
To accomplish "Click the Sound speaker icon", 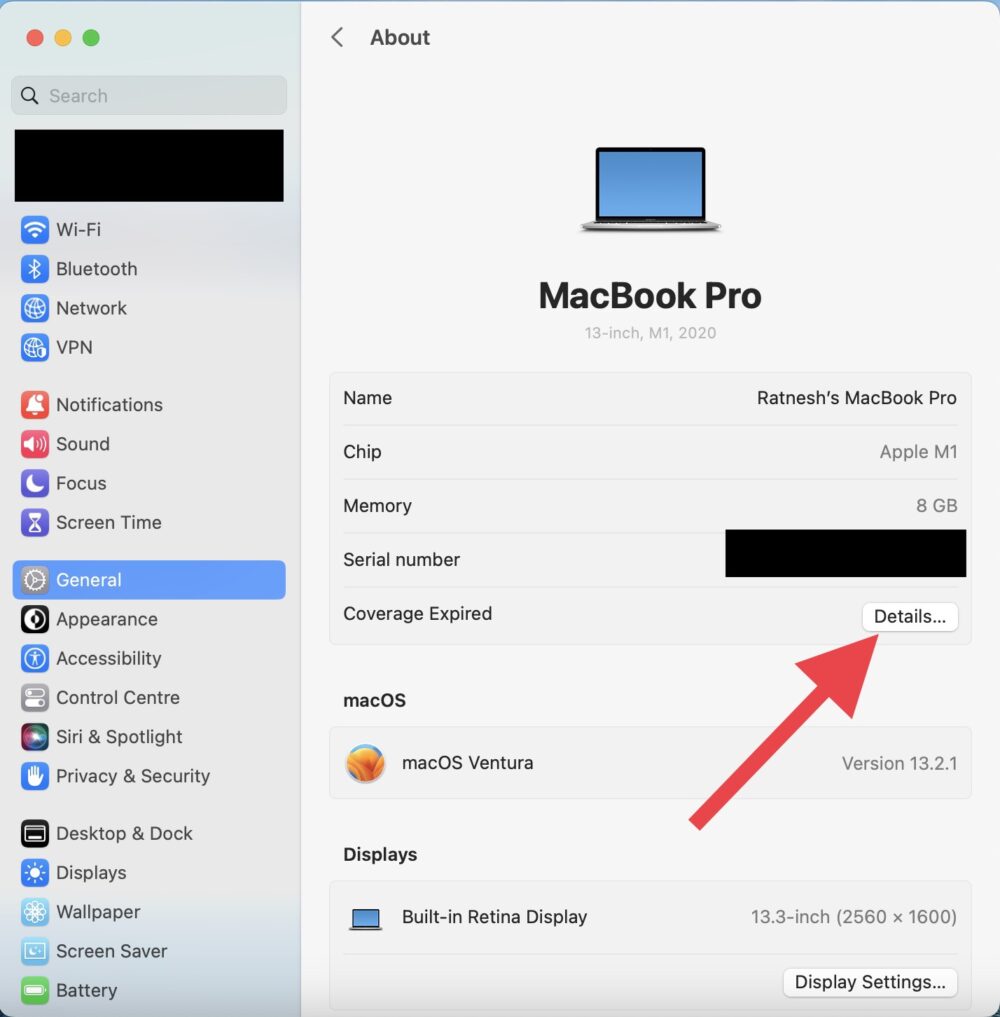I will (x=34, y=444).
